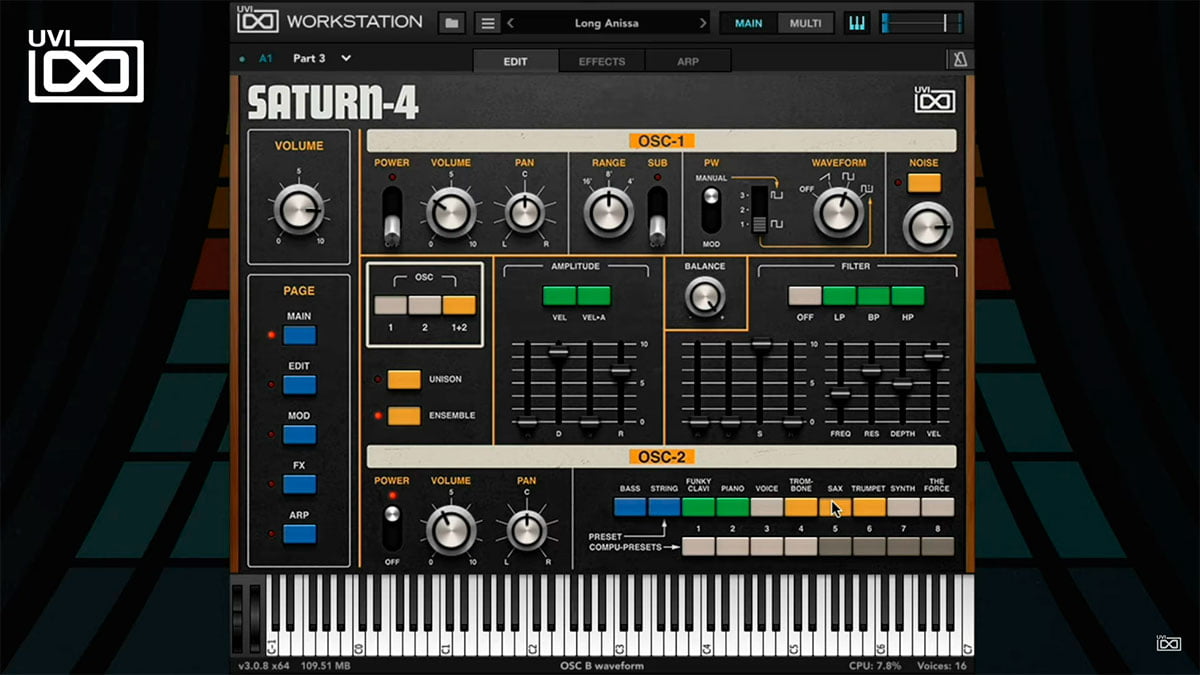Select the FUNKY CLAVI preset button

tap(698, 507)
